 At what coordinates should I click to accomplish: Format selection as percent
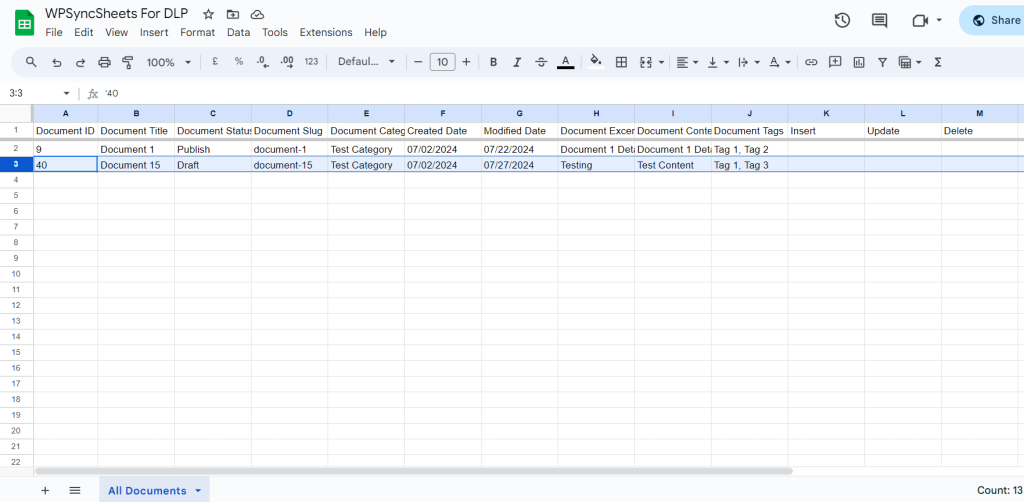coord(239,61)
